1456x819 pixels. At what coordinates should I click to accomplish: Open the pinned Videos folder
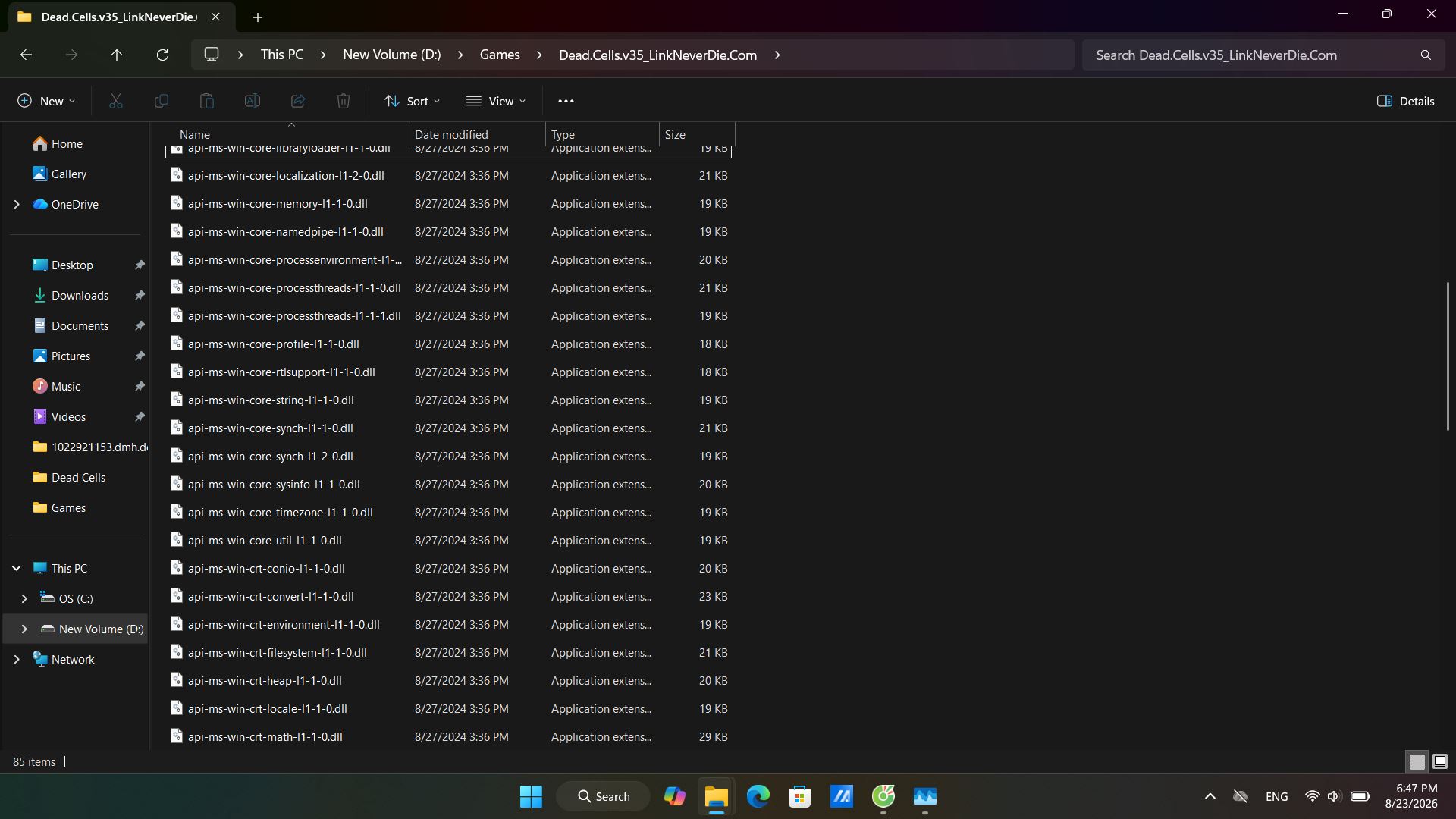(68, 416)
